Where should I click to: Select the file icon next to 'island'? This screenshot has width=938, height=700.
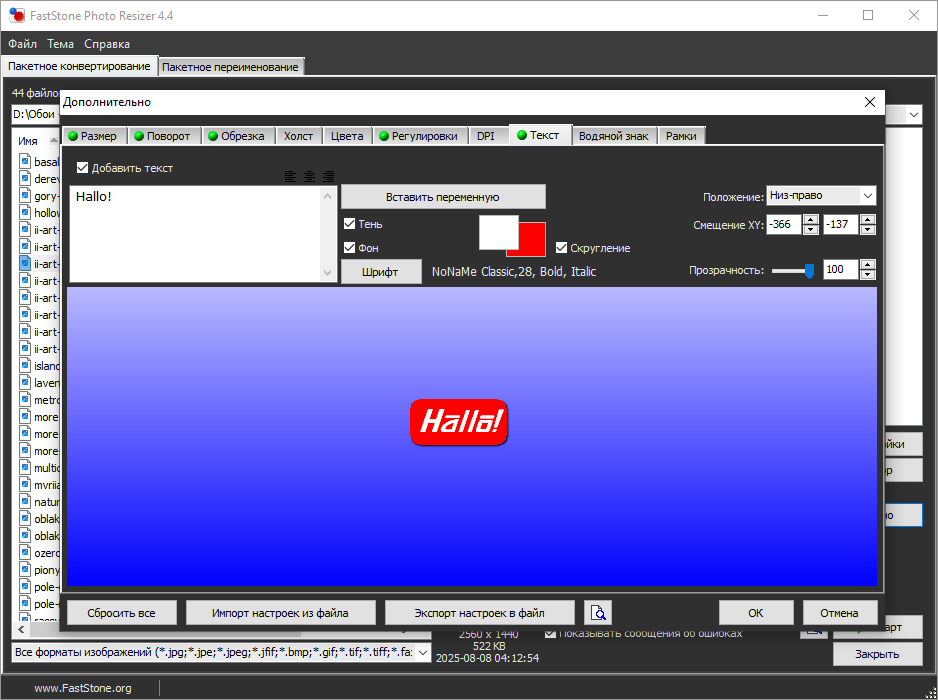pos(25,366)
